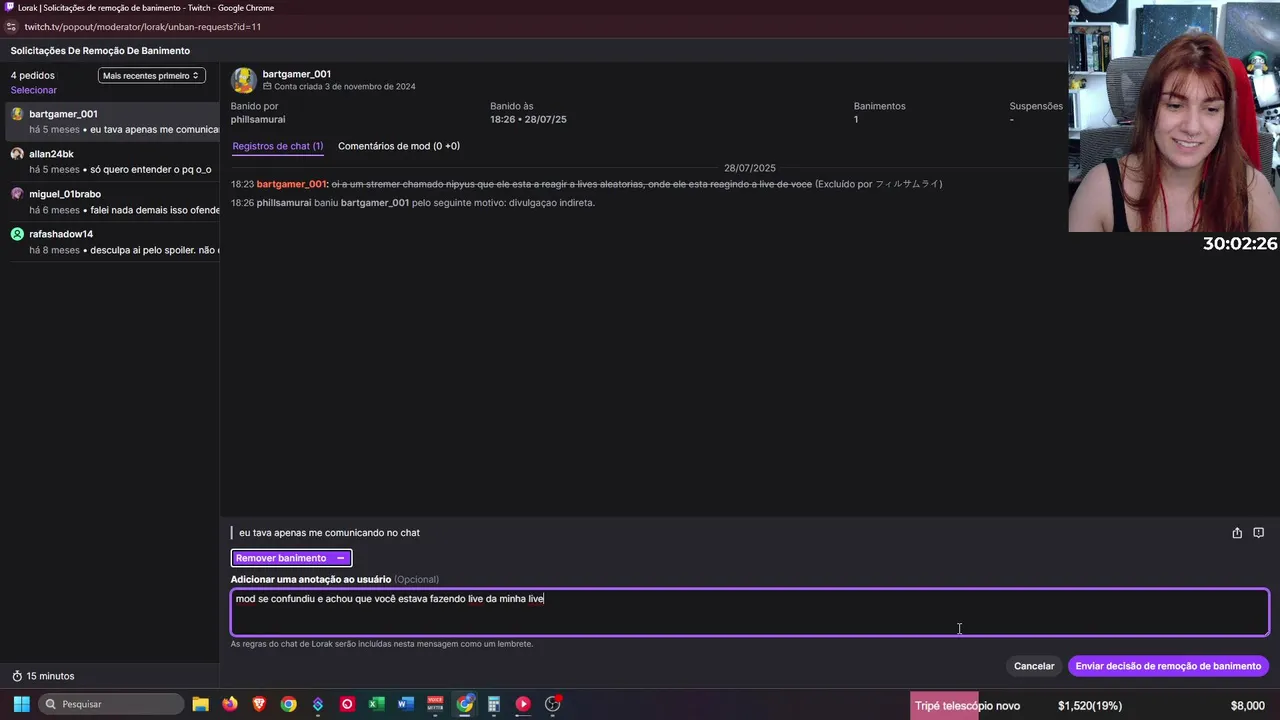
Task: Open Word from the taskbar
Action: [405, 704]
